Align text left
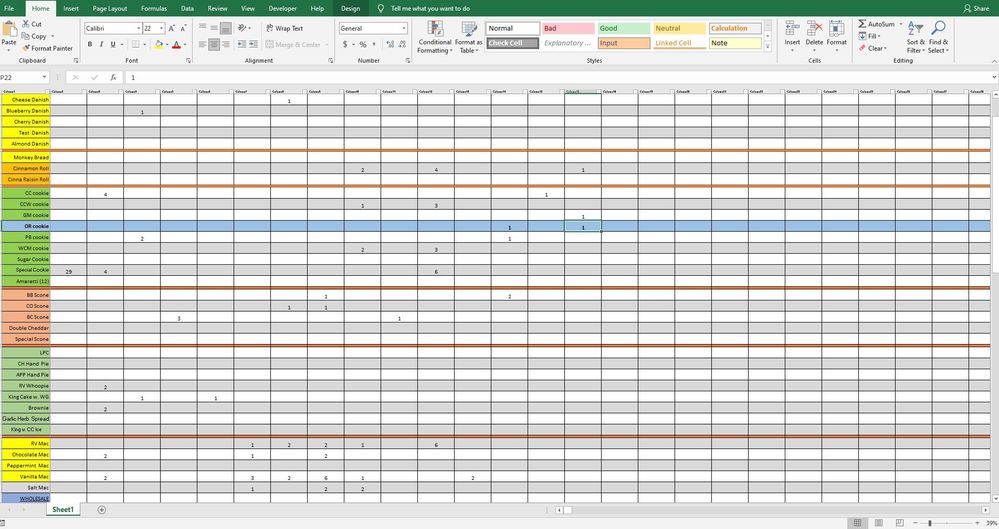This screenshot has height=529, width=999. click(x=203, y=44)
